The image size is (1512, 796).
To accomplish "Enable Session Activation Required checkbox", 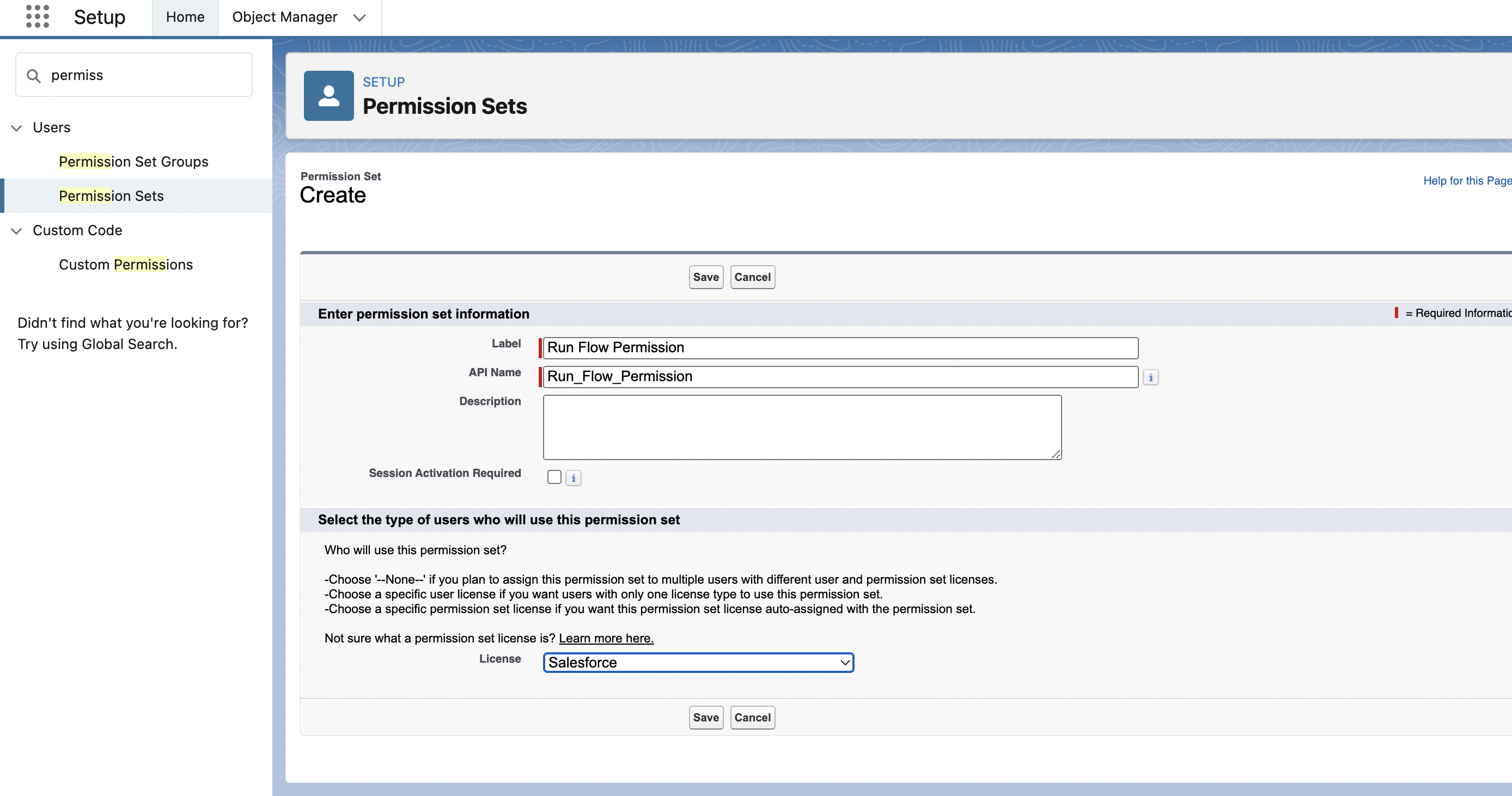I will tap(553, 477).
